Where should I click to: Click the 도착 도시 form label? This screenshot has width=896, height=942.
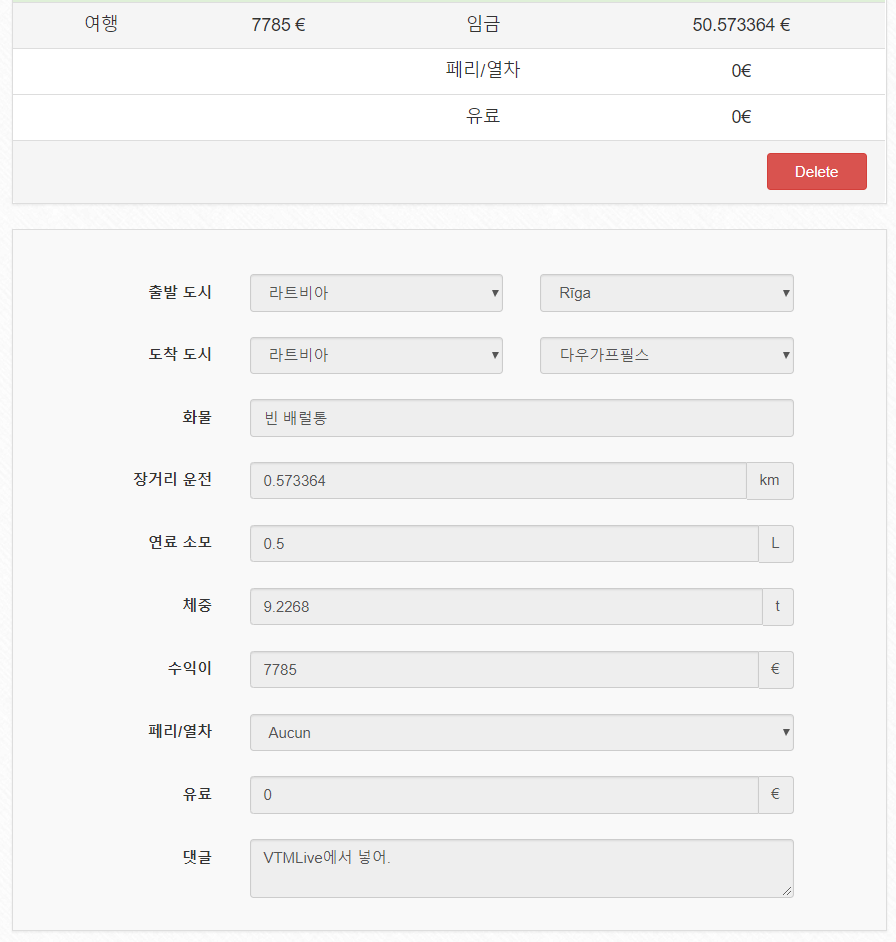[180, 354]
